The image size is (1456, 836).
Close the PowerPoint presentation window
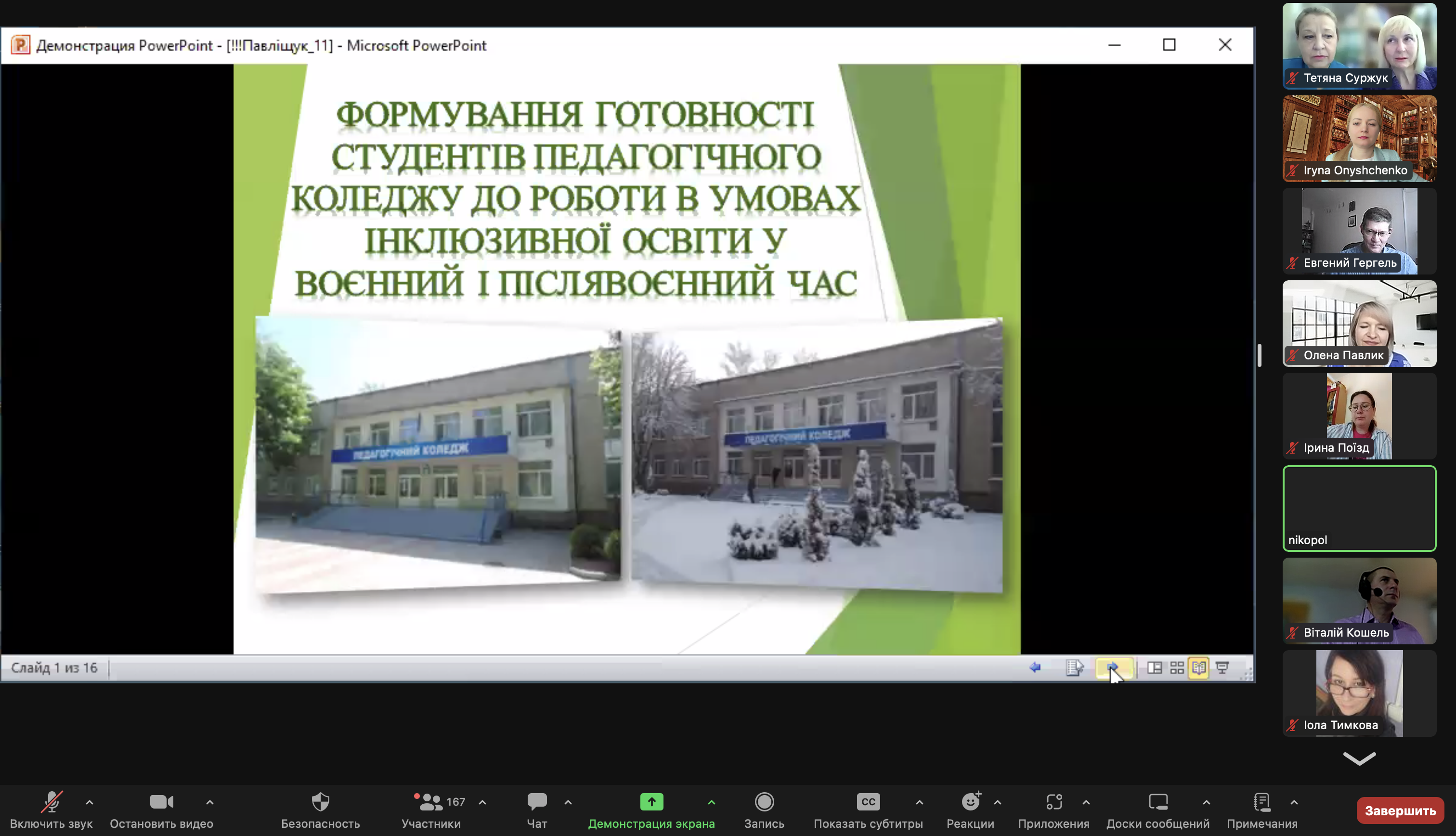1225,45
